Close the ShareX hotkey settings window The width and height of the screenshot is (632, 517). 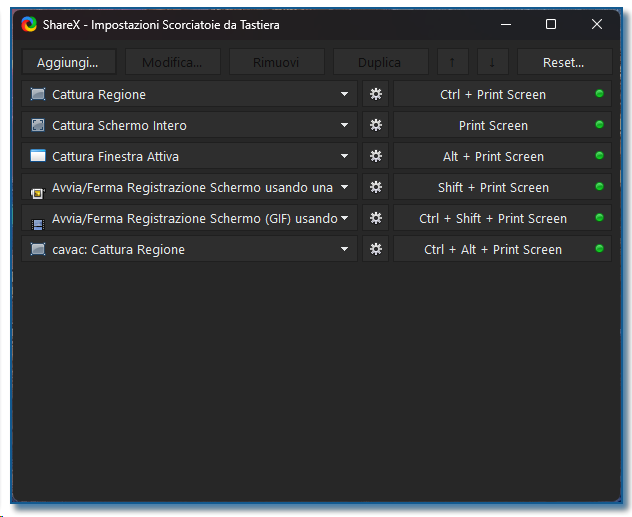(597, 25)
